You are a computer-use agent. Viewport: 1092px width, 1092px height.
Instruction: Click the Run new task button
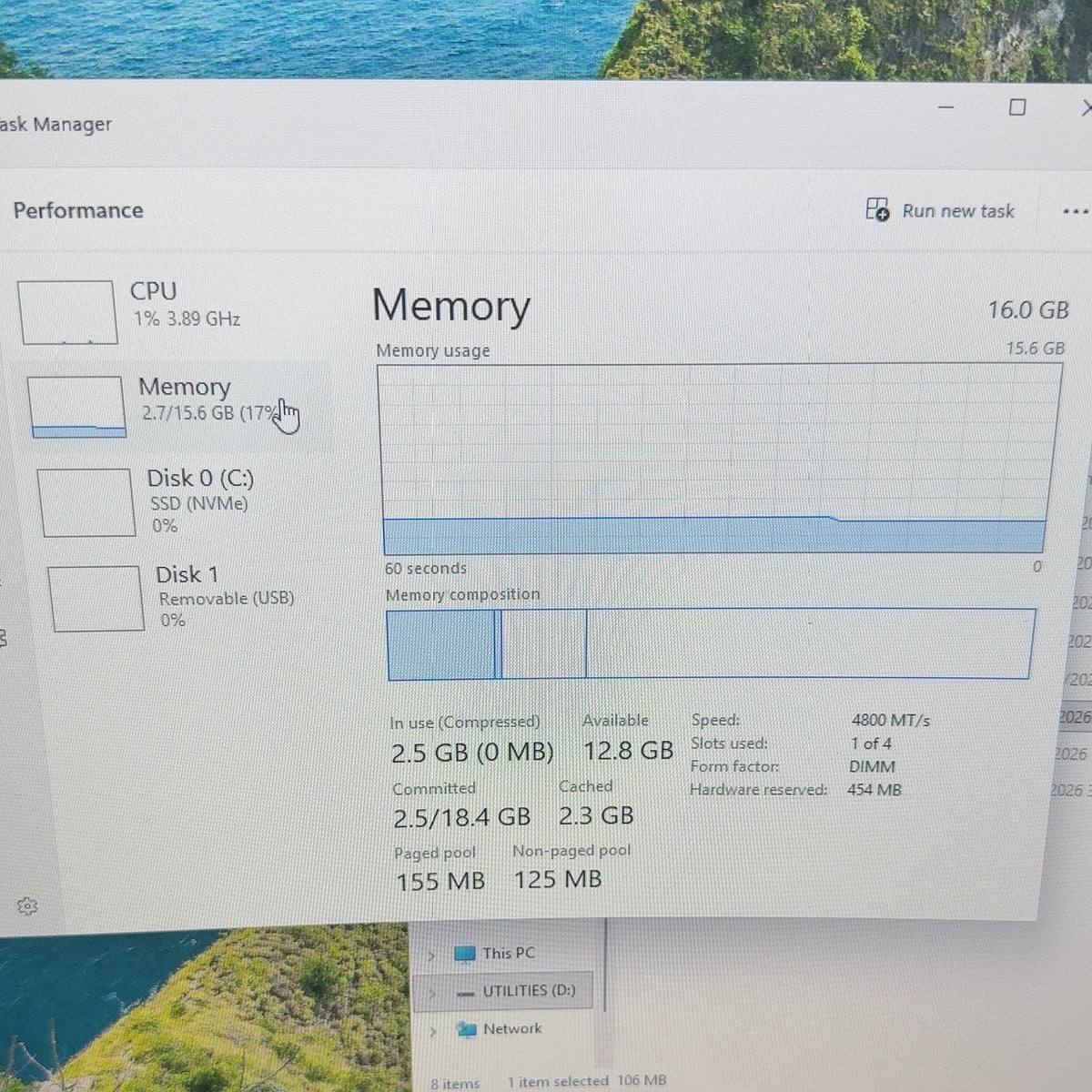pos(940,210)
